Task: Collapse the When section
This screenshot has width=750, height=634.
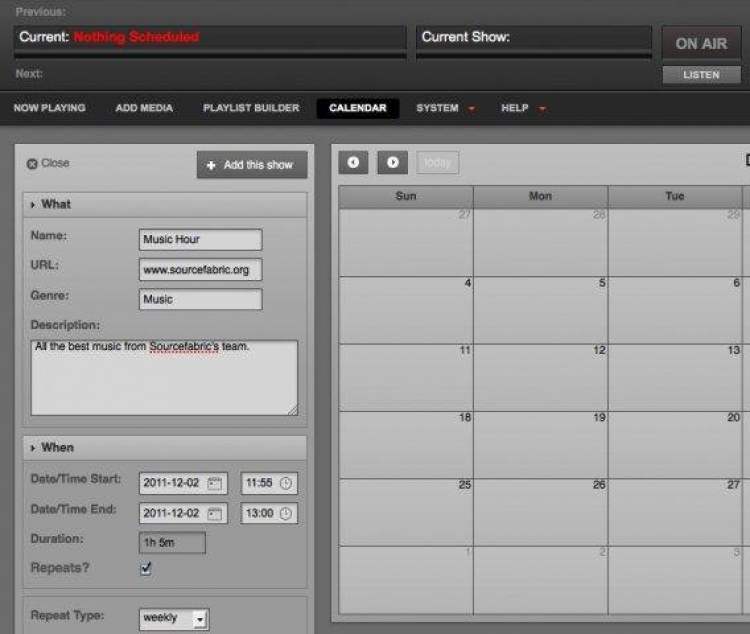Action: tap(165, 448)
